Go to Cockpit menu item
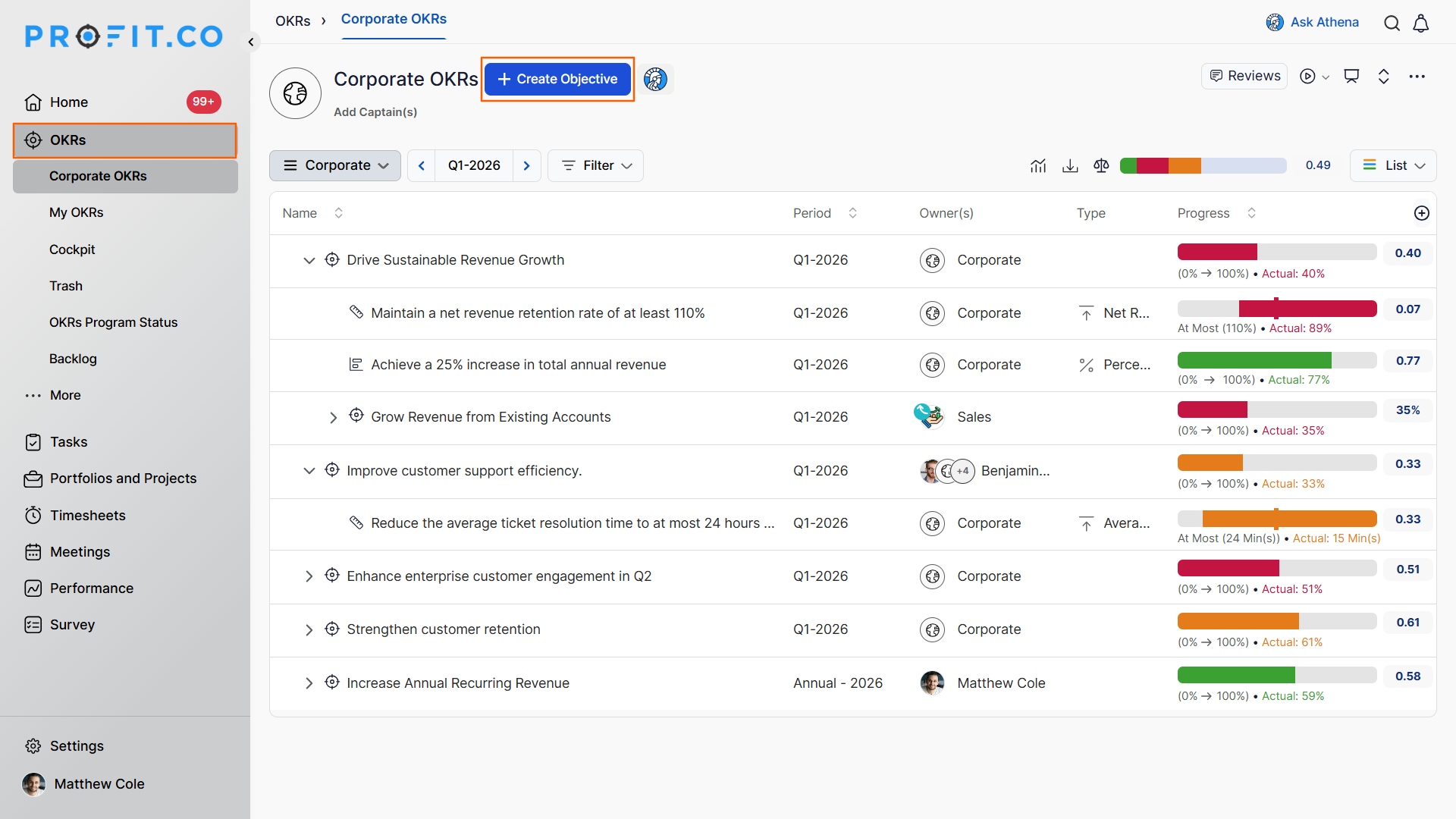Viewport: 1456px width, 819px height. (x=72, y=249)
